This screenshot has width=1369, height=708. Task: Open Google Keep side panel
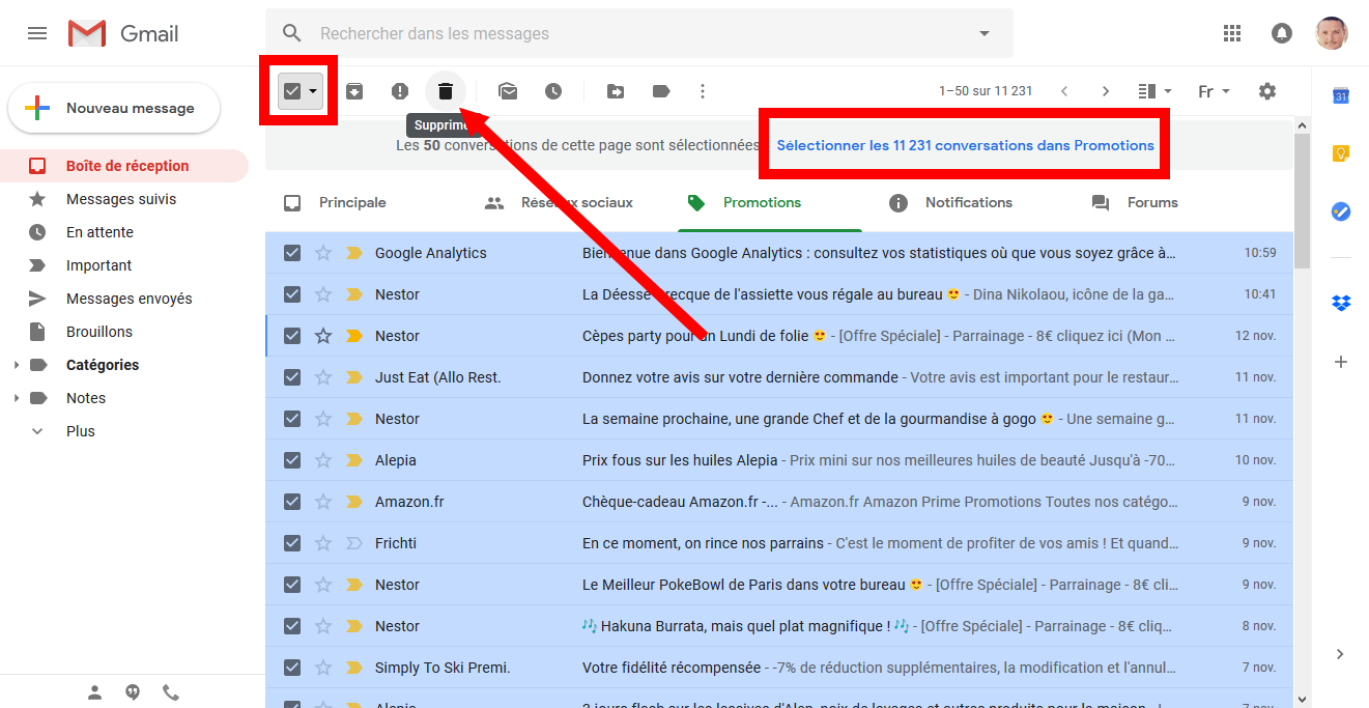pyautogui.click(x=1341, y=154)
